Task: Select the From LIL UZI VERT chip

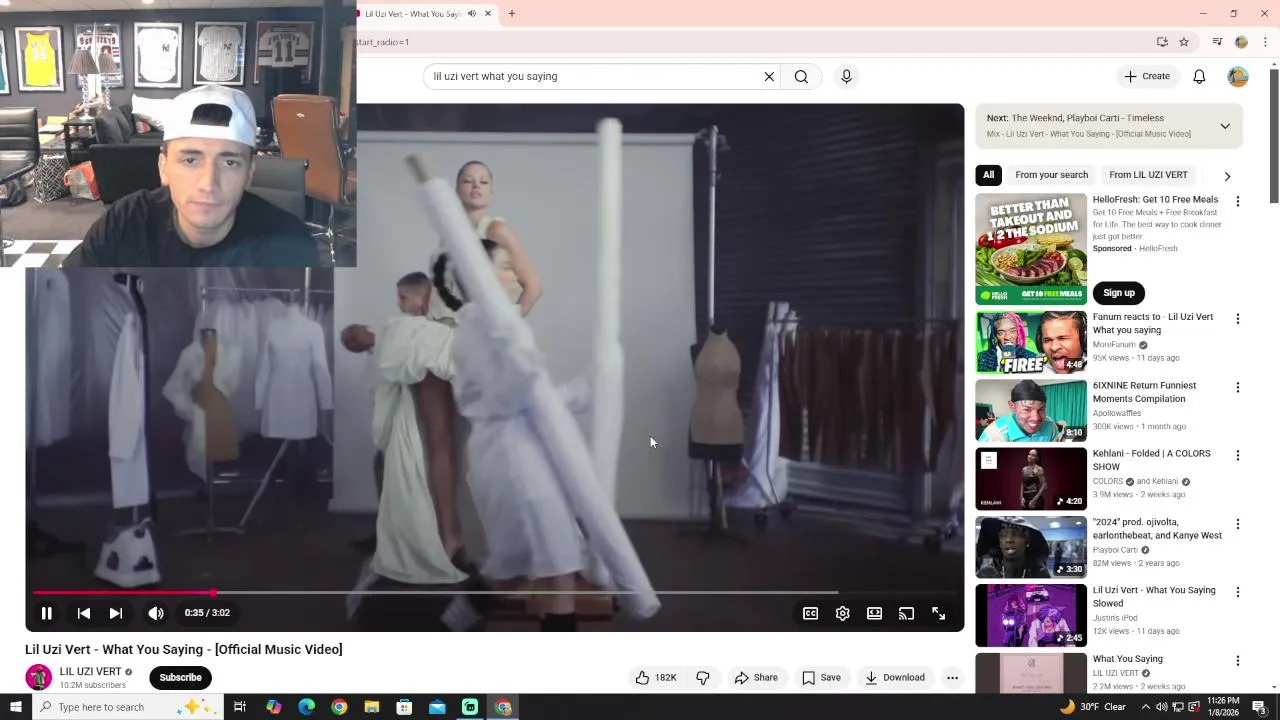Action: pyautogui.click(x=1148, y=175)
